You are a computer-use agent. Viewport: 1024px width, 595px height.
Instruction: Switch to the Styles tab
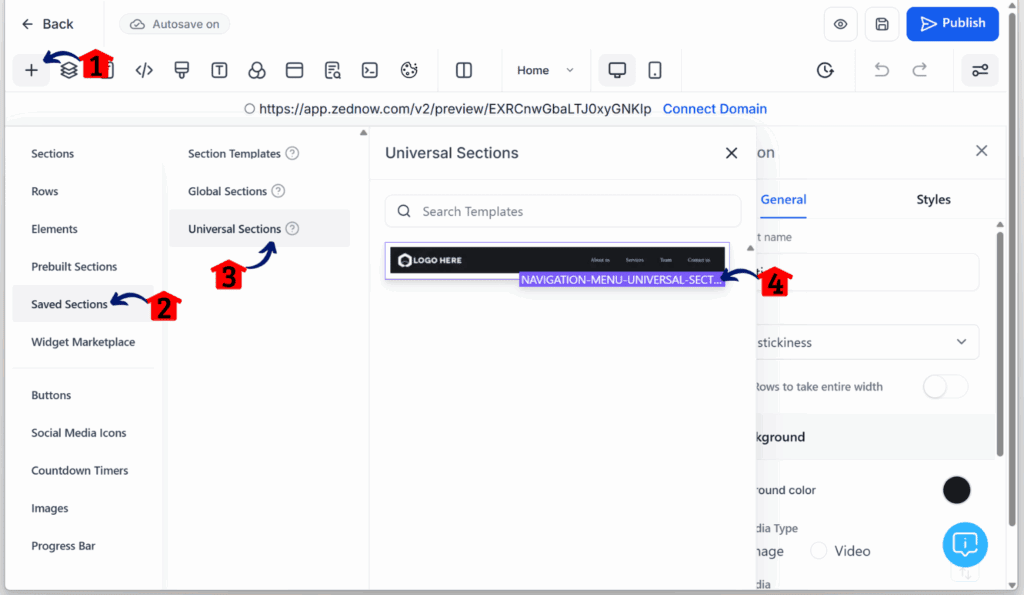click(933, 200)
